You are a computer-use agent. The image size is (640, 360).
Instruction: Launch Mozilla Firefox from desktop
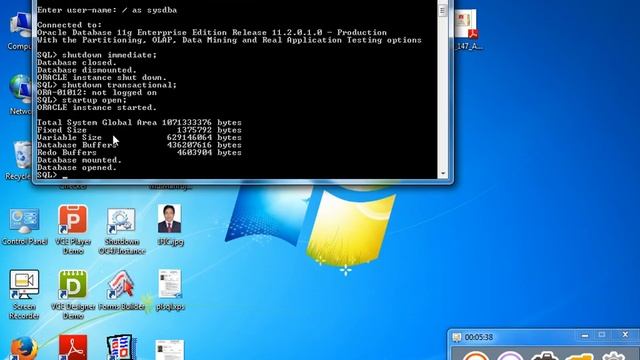click(24, 348)
